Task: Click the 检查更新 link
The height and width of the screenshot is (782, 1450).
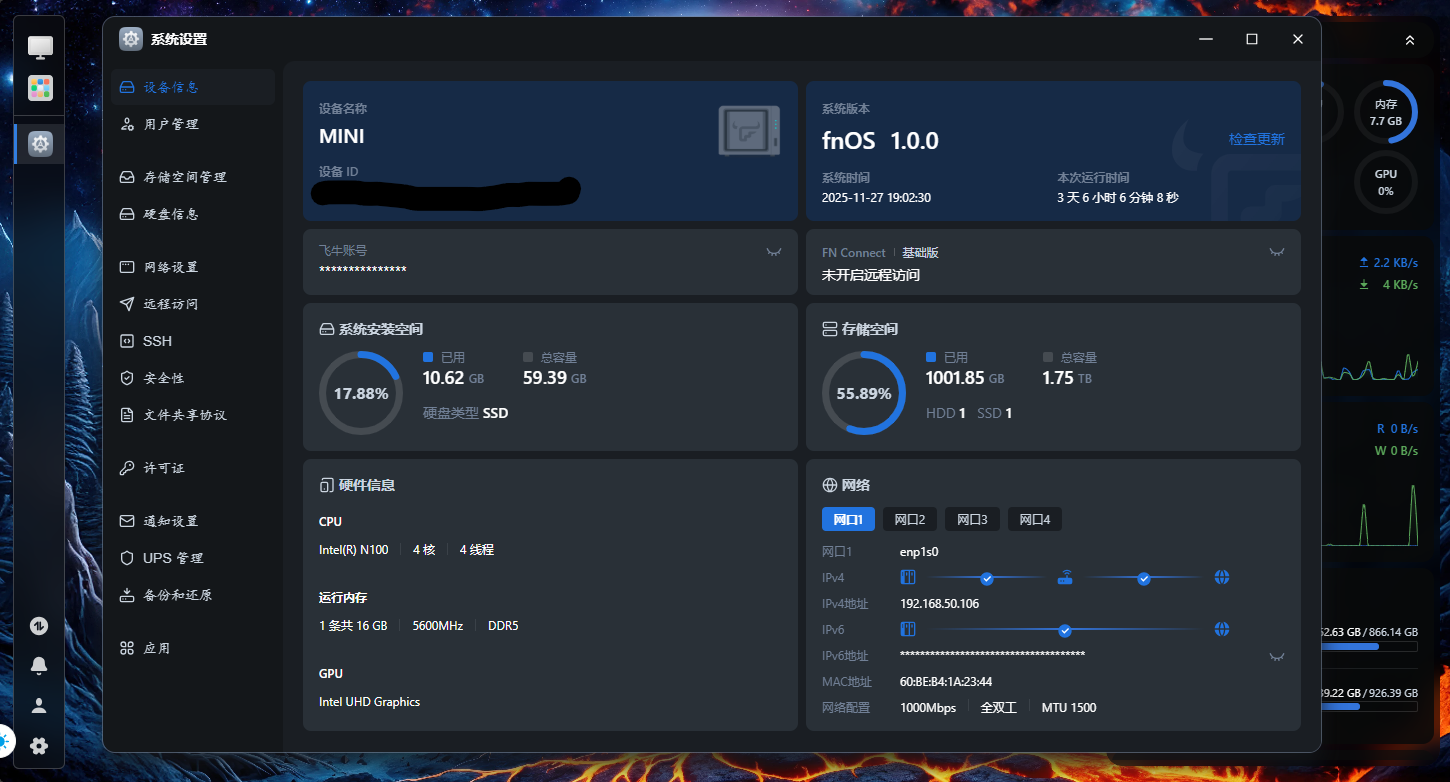Action: [x=1257, y=139]
